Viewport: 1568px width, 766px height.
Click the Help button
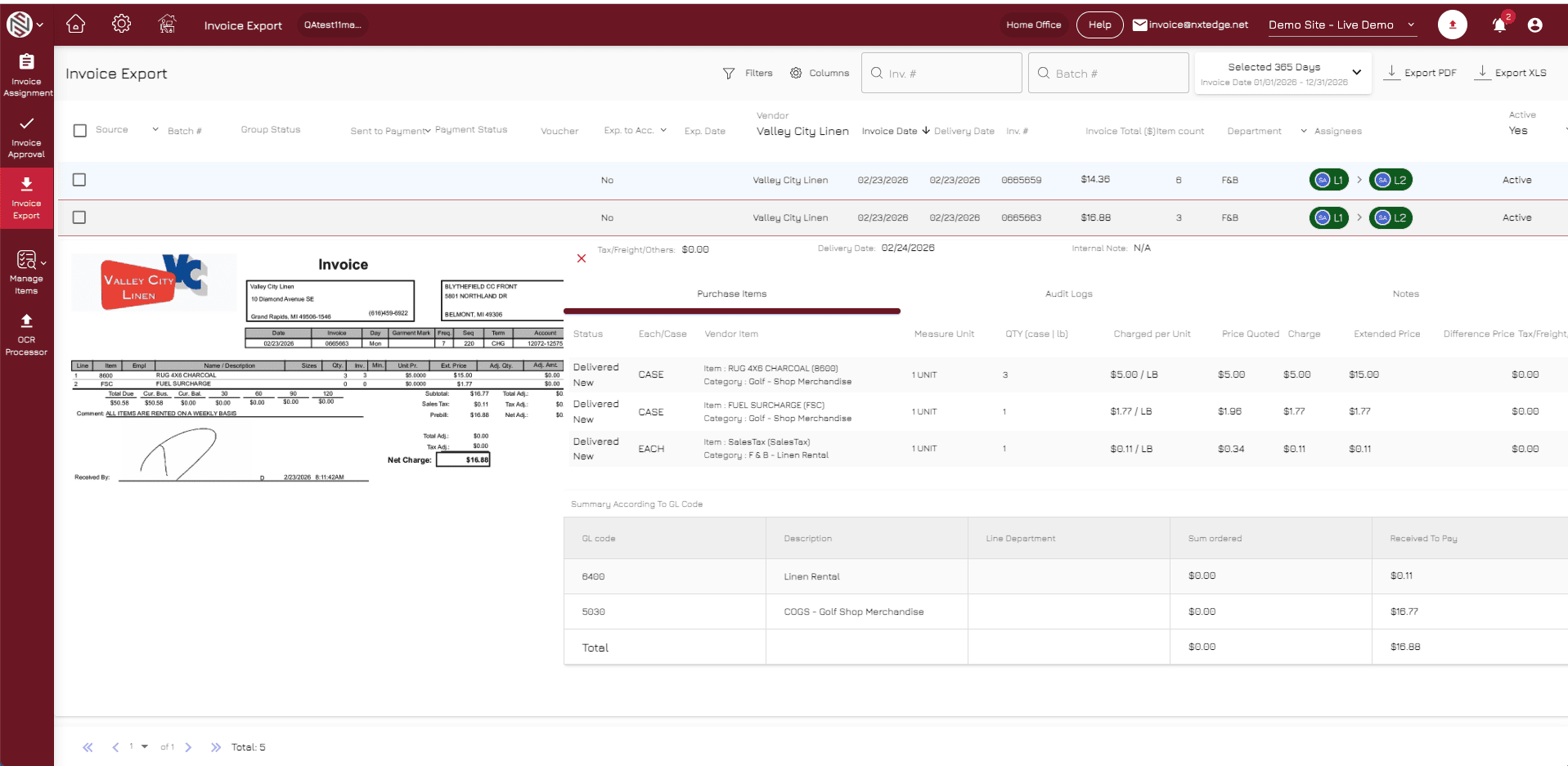pyautogui.click(x=1099, y=25)
